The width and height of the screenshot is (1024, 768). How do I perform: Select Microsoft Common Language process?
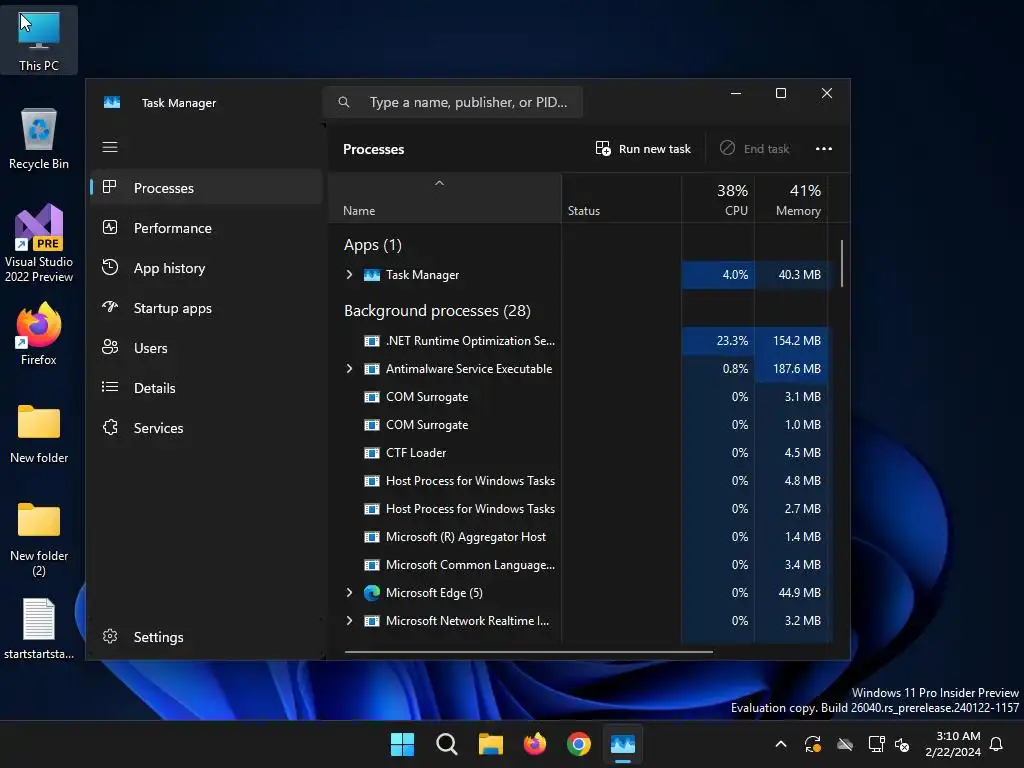click(x=579, y=565)
